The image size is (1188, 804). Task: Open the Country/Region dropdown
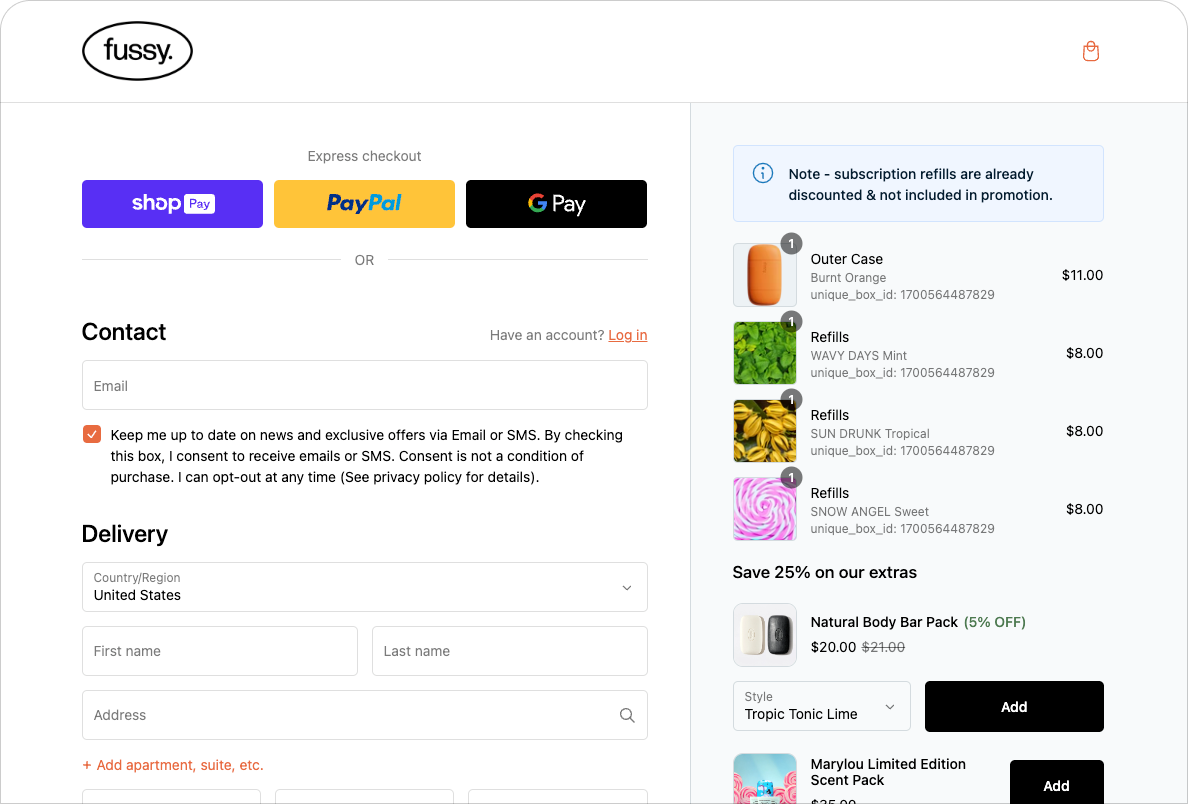[364, 587]
